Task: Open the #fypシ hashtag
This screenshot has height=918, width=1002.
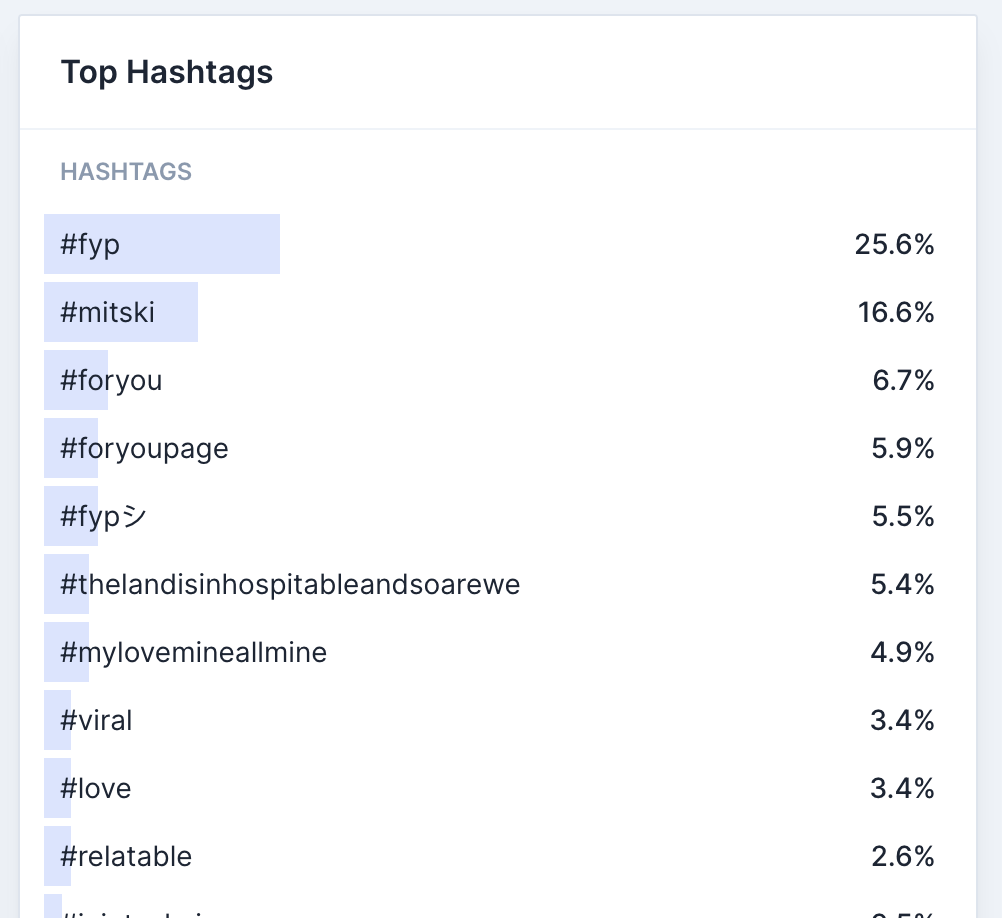Action: pos(104,516)
